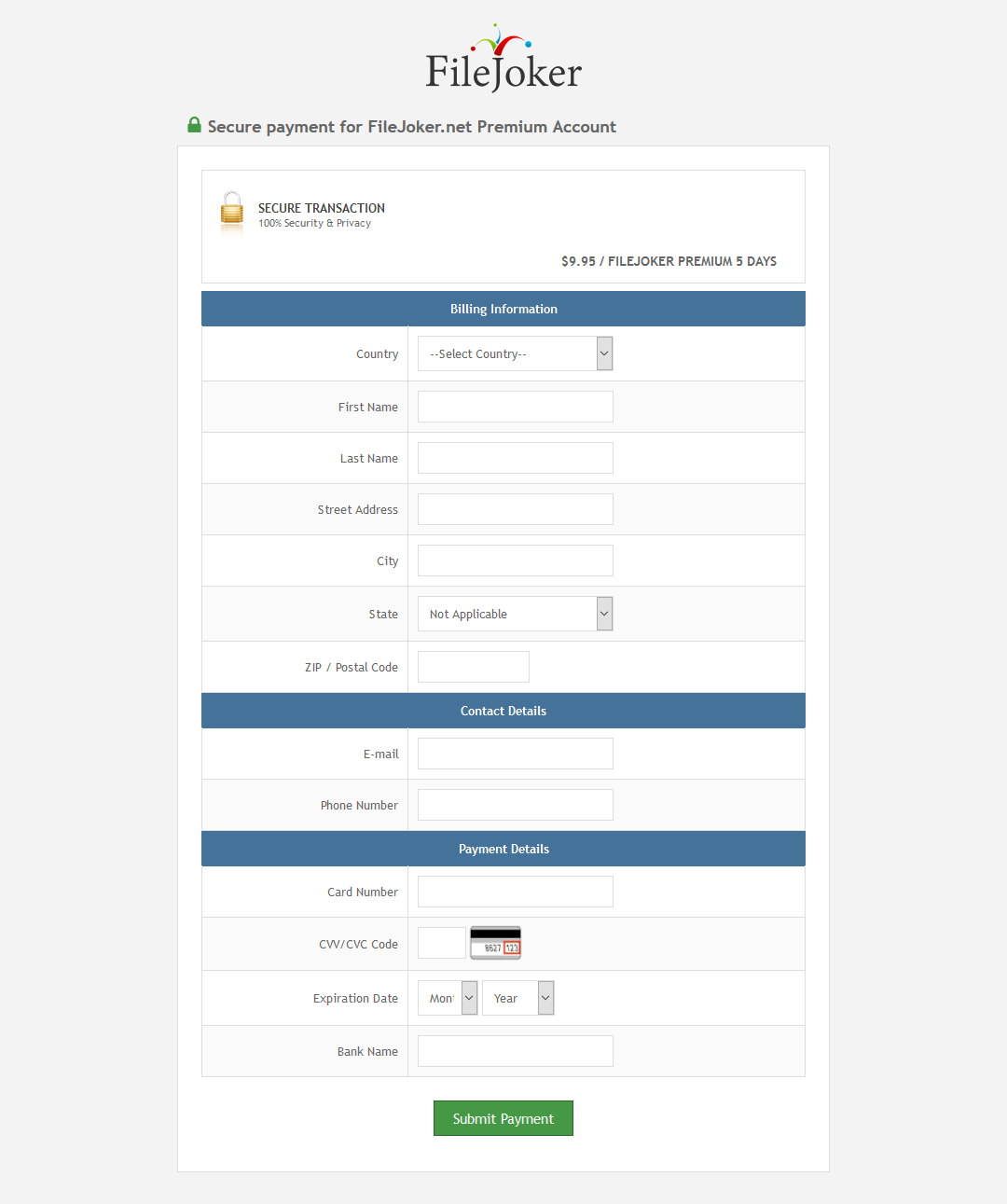Click the "City" label

pyautogui.click(x=387, y=561)
